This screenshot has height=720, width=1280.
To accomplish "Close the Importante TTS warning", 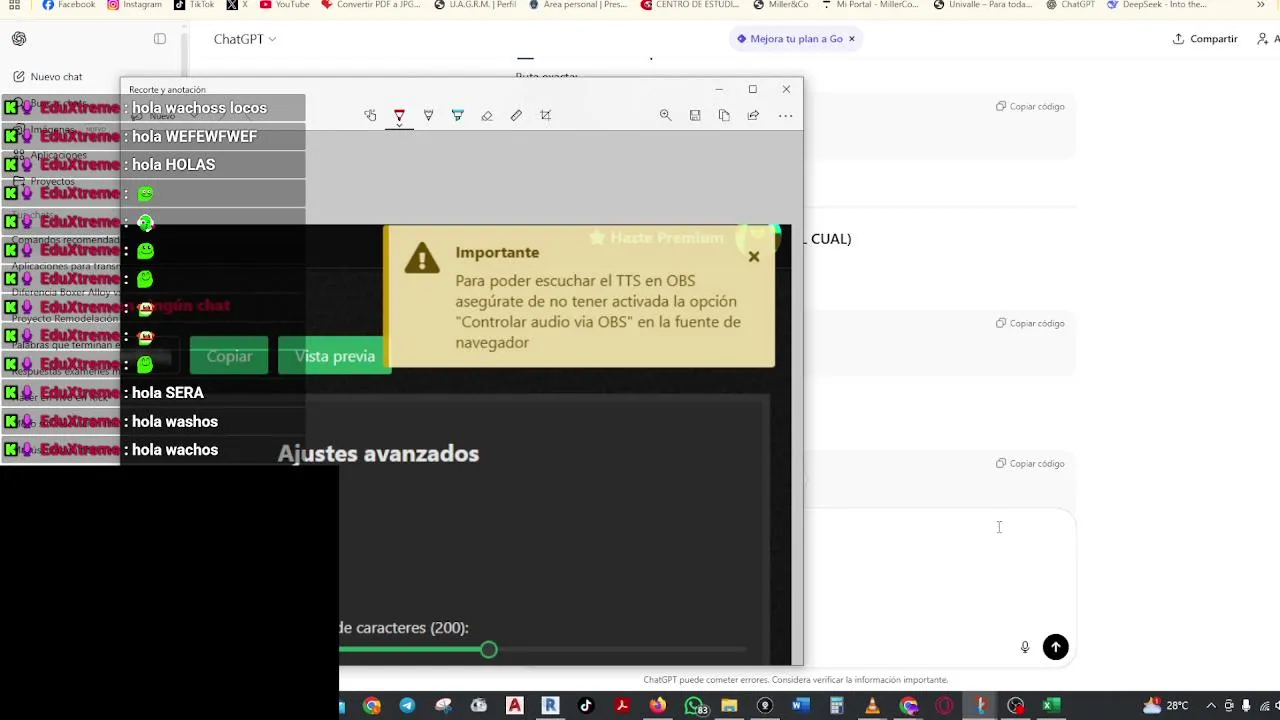I will [754, 257].
